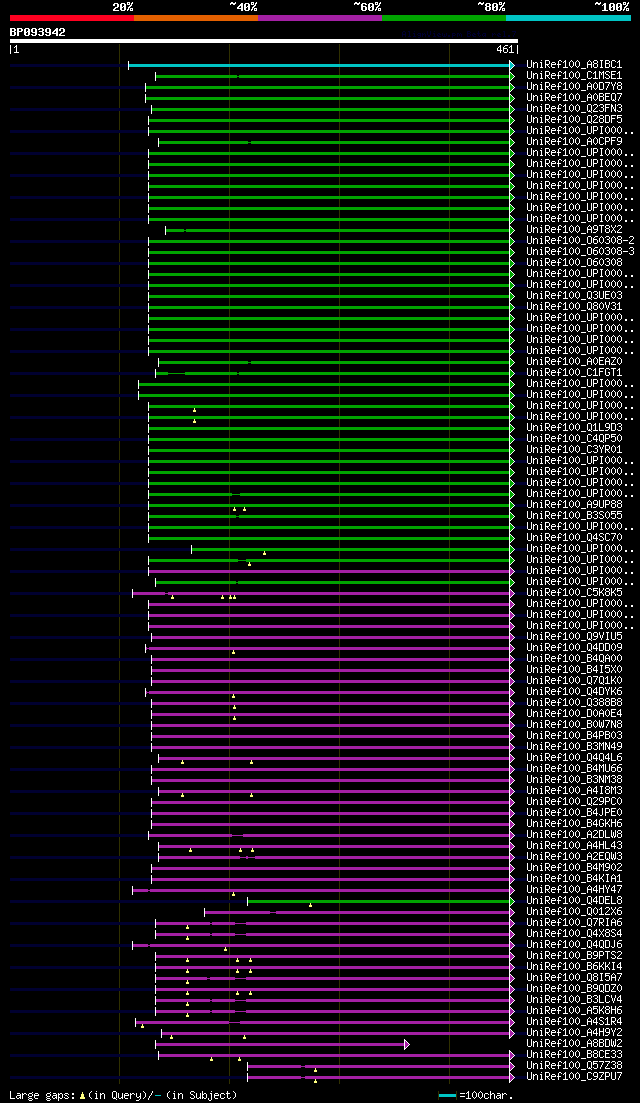Click on UniRef100_A2EQW3
Screen dimensions: 640x1103
[x=574, y=857]
